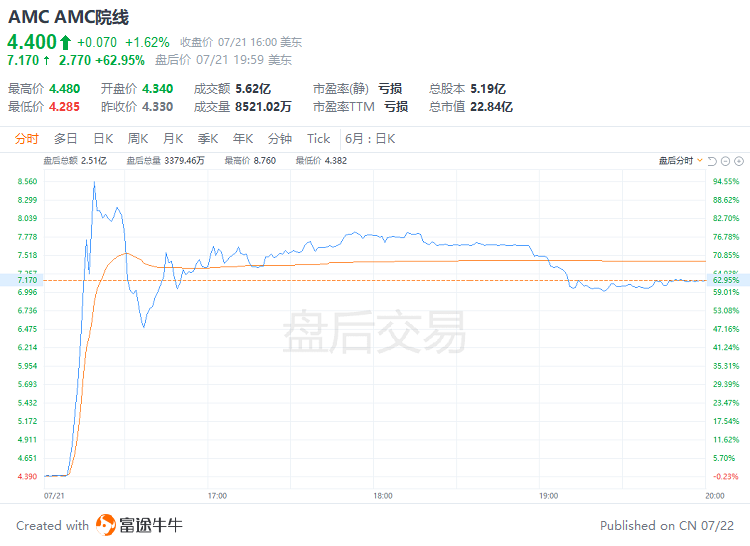Click the 开盘价 value 4.340
This screenshot has height=546, width=750.
[x=158, y=89]
